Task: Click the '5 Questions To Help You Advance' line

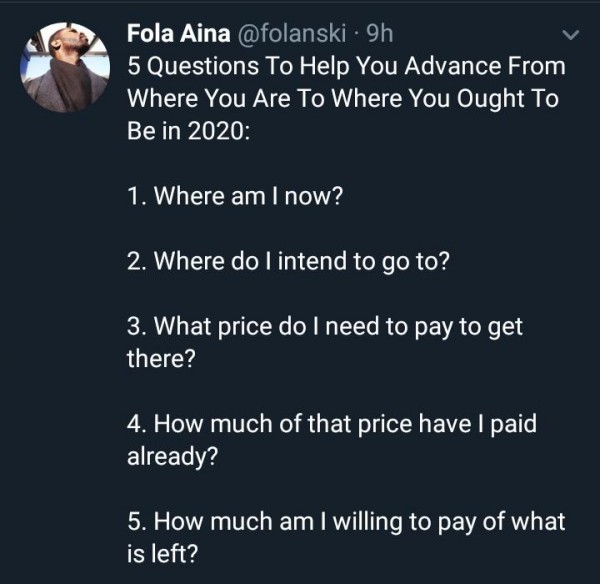Action: [x=346, y=66]
